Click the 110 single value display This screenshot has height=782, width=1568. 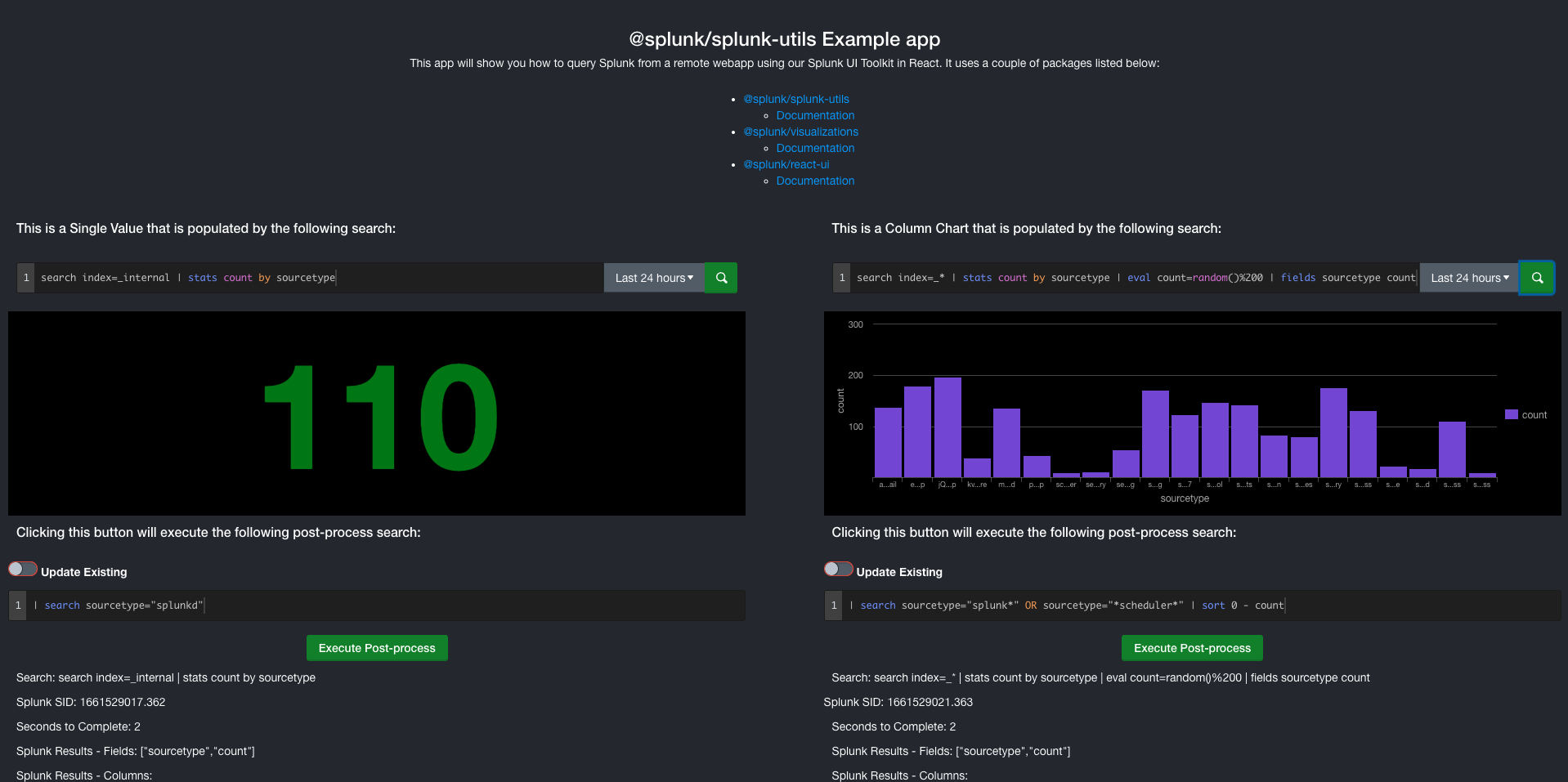click(380, 417)
